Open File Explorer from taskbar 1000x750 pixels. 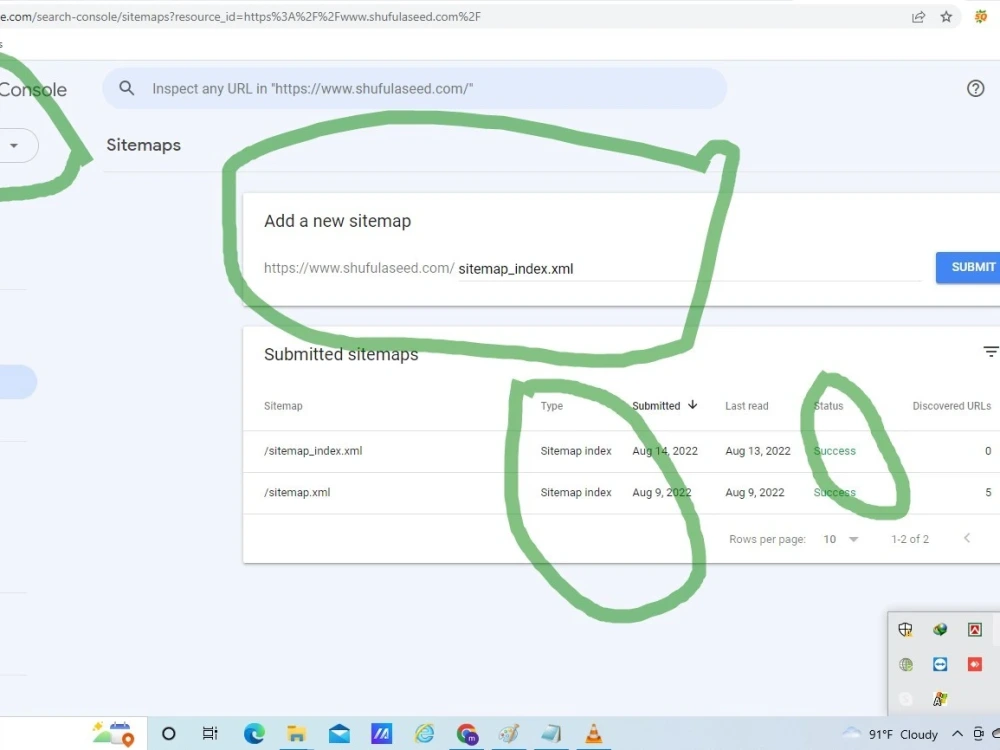click(296, 733)
